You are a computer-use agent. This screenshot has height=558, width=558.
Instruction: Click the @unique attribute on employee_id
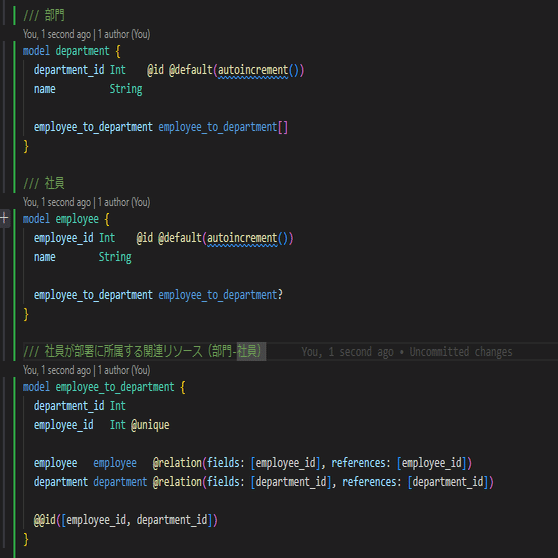[150, 425]
